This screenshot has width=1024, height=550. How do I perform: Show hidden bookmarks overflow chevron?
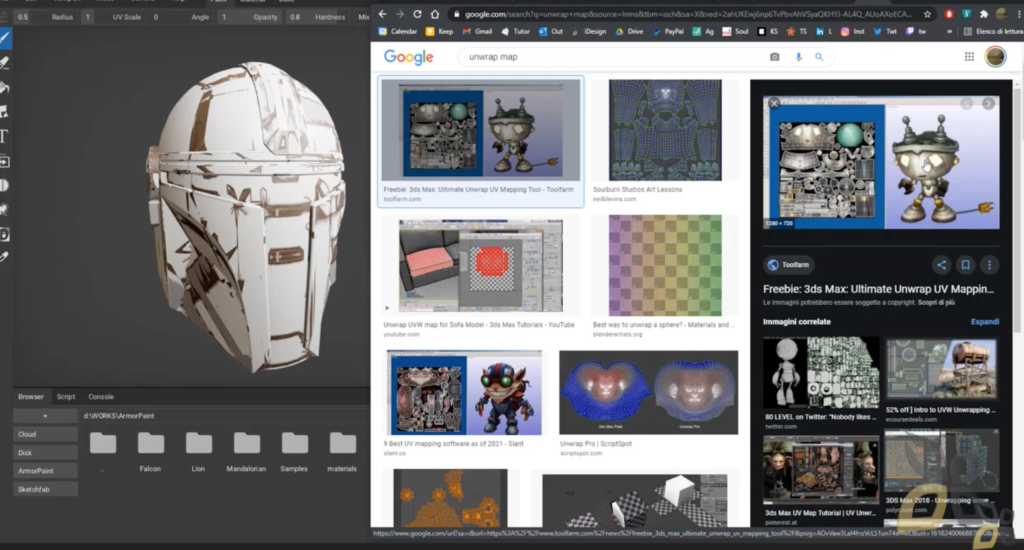949,31
